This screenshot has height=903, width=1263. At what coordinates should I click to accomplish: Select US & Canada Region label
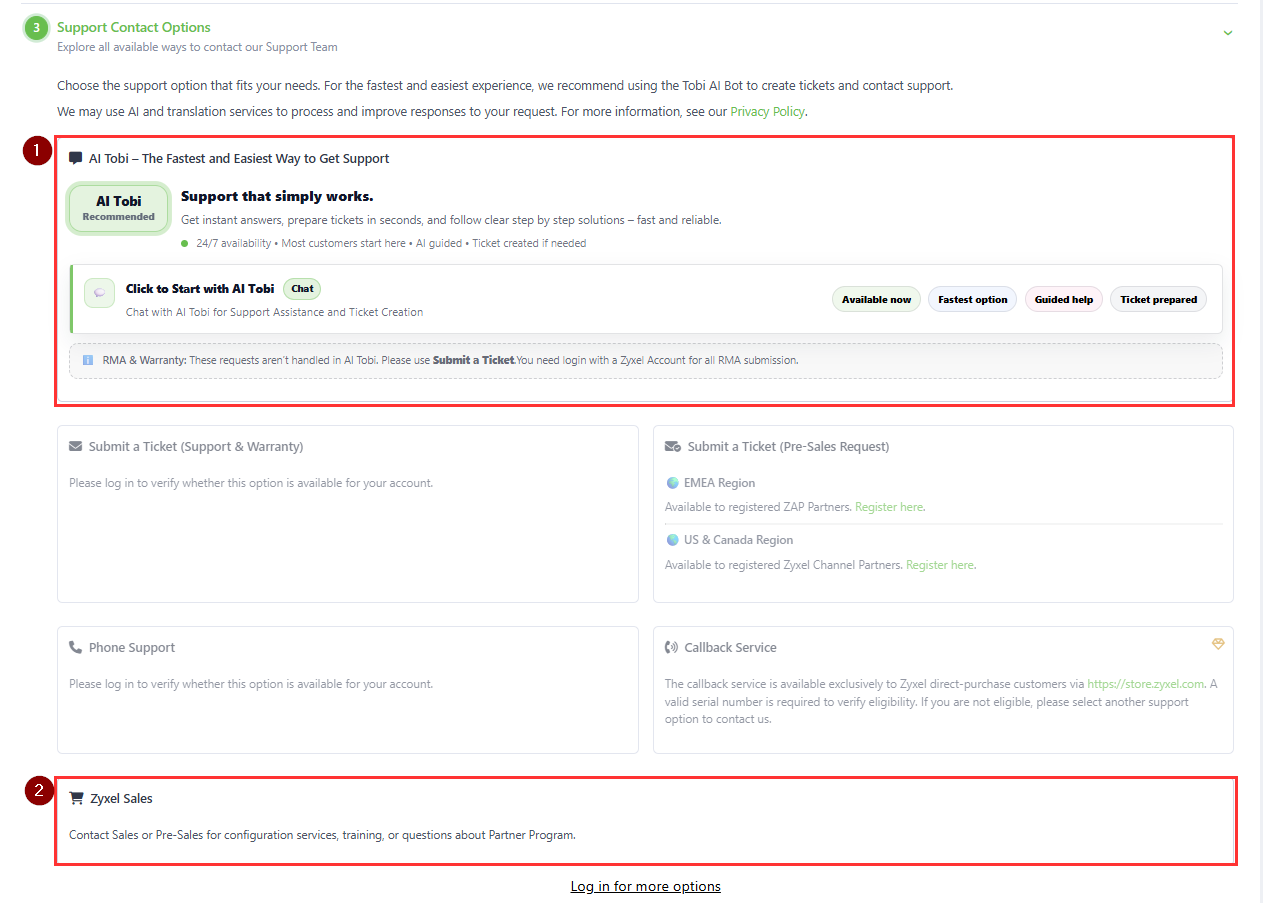tap(738, 540)
